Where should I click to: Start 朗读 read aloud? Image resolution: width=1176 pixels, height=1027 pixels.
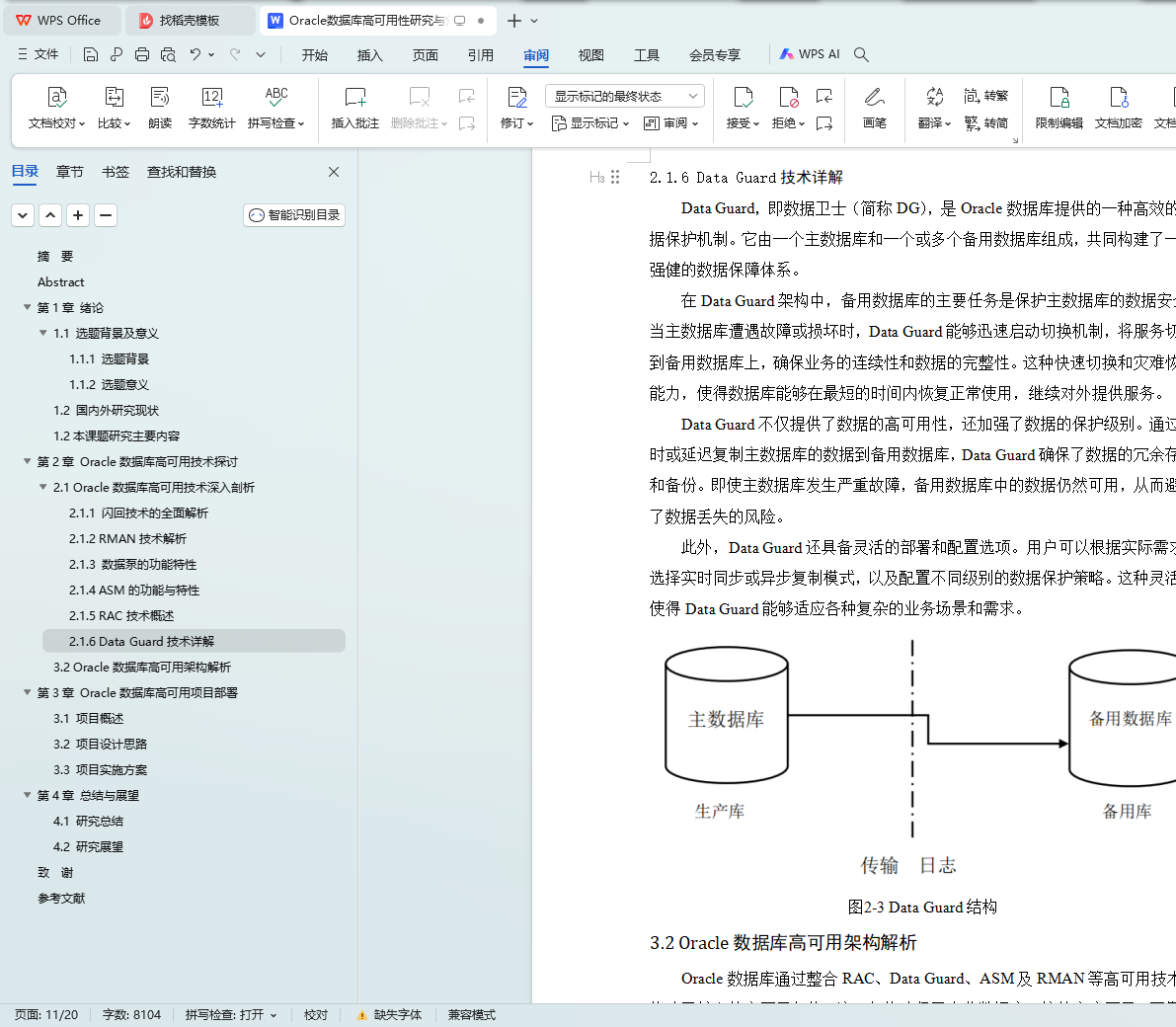(160, 108)
